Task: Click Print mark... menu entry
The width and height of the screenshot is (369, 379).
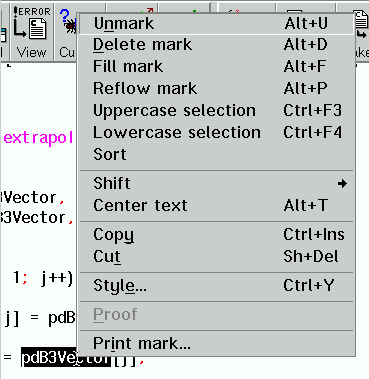Action: (x=217, y=343)
